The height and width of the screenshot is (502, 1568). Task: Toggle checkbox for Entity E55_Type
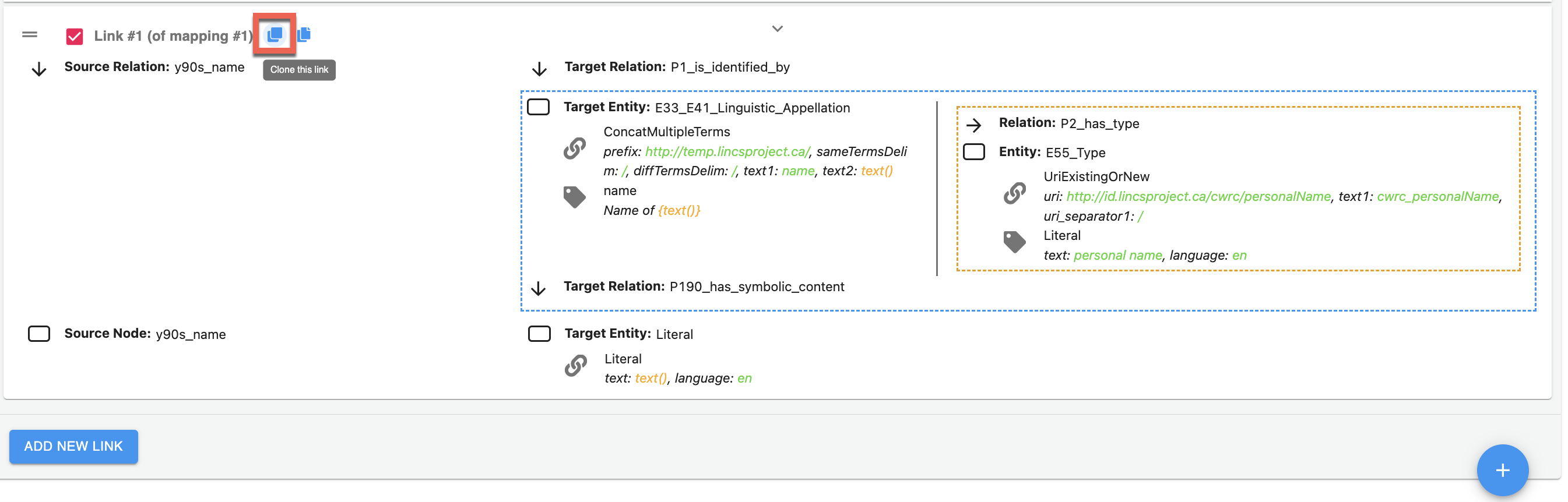click(x=974, y=151)
